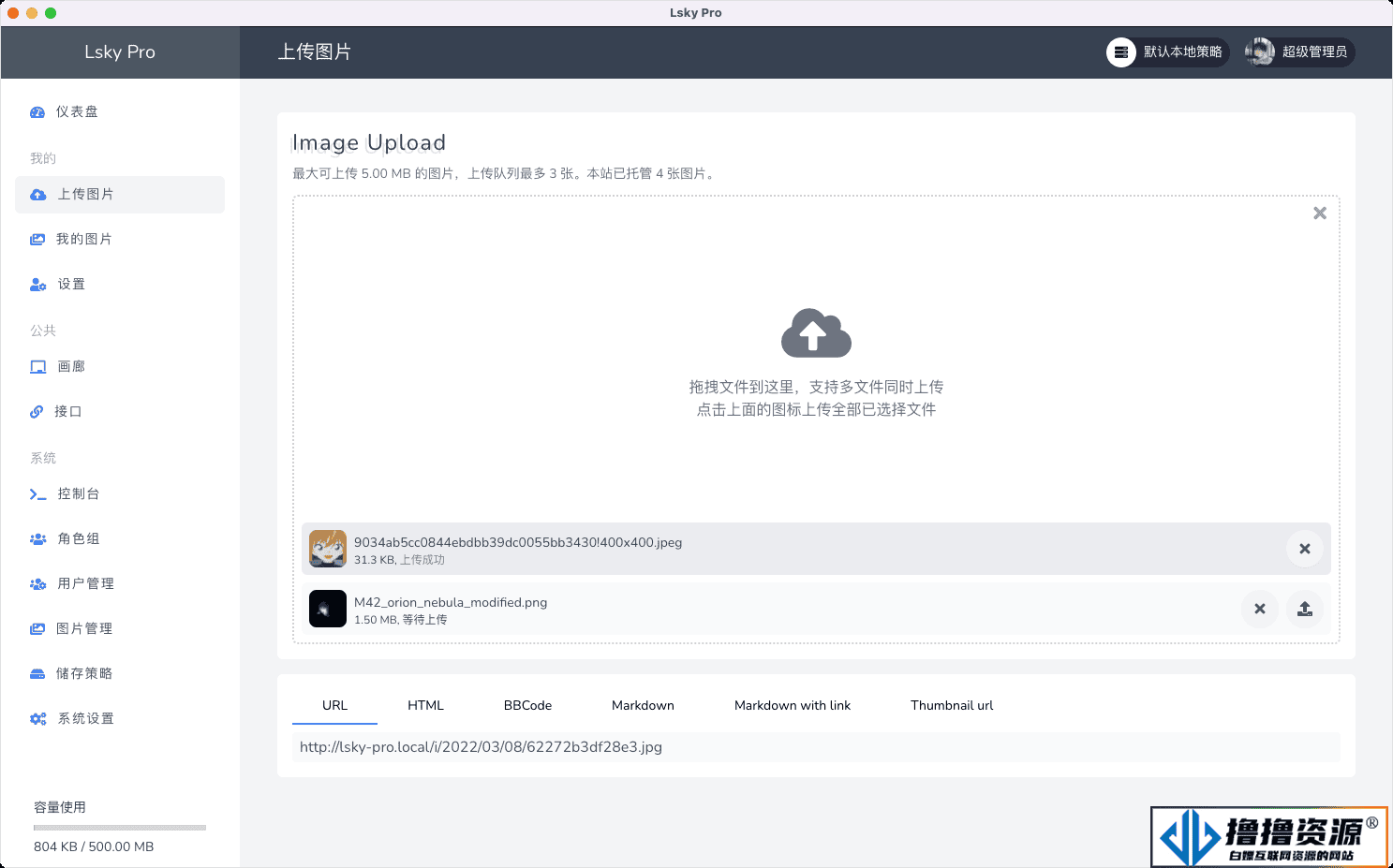Open the Markdown with link tab

pos(793,706)
